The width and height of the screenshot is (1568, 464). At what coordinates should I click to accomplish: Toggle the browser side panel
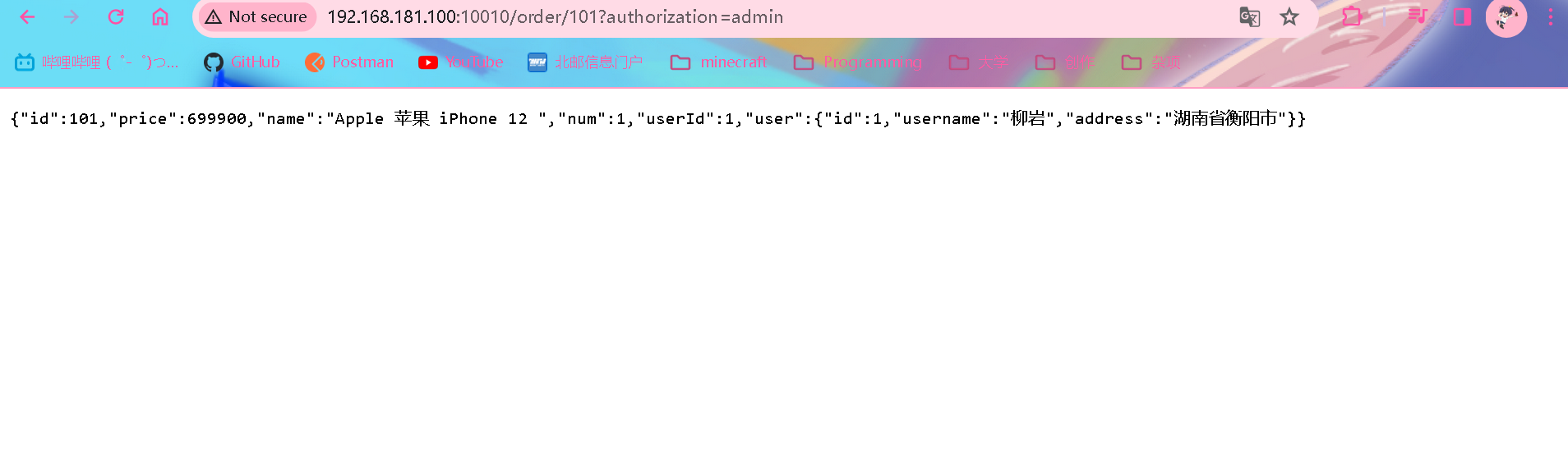(x=1462, y=16)
